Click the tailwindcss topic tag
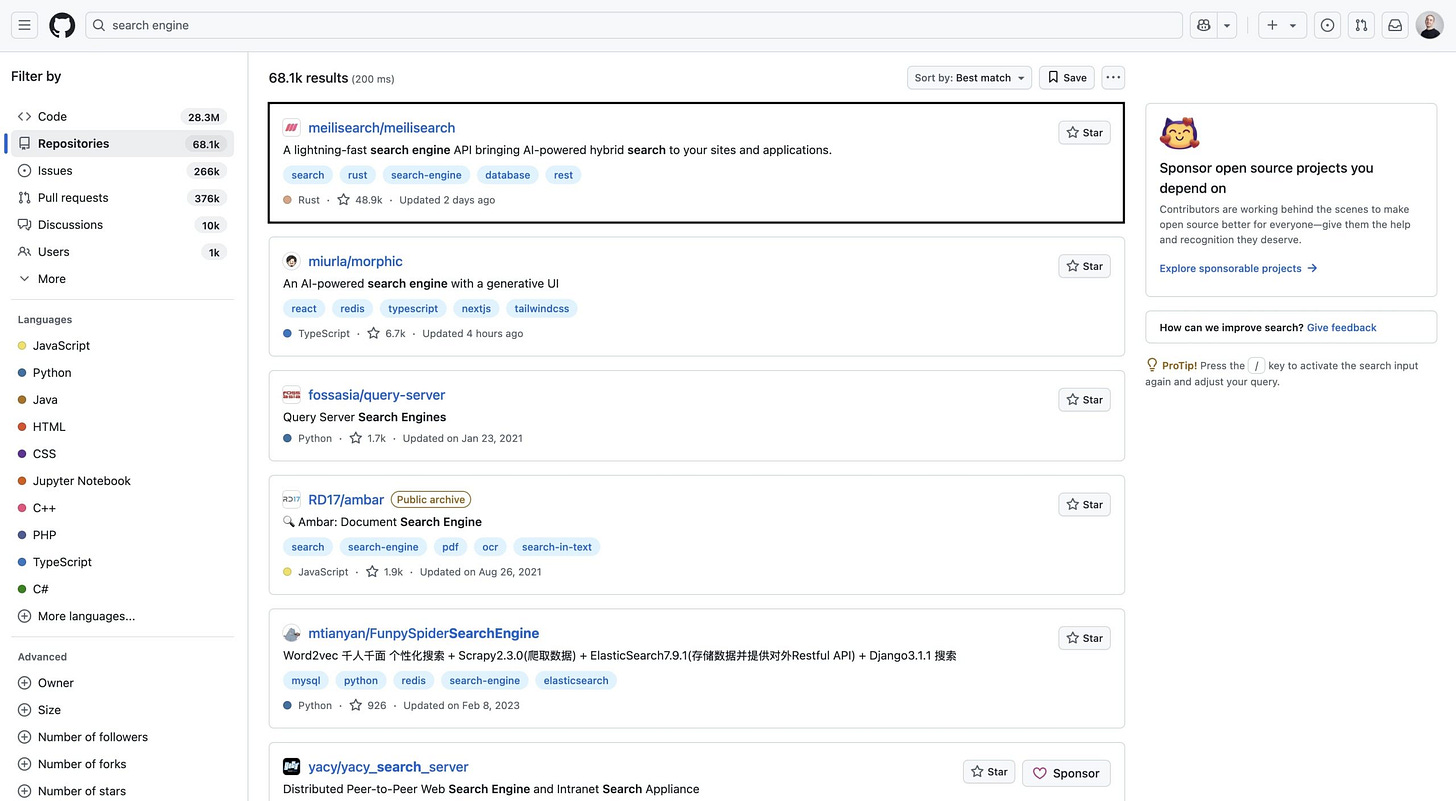 [x=542, y=309]
